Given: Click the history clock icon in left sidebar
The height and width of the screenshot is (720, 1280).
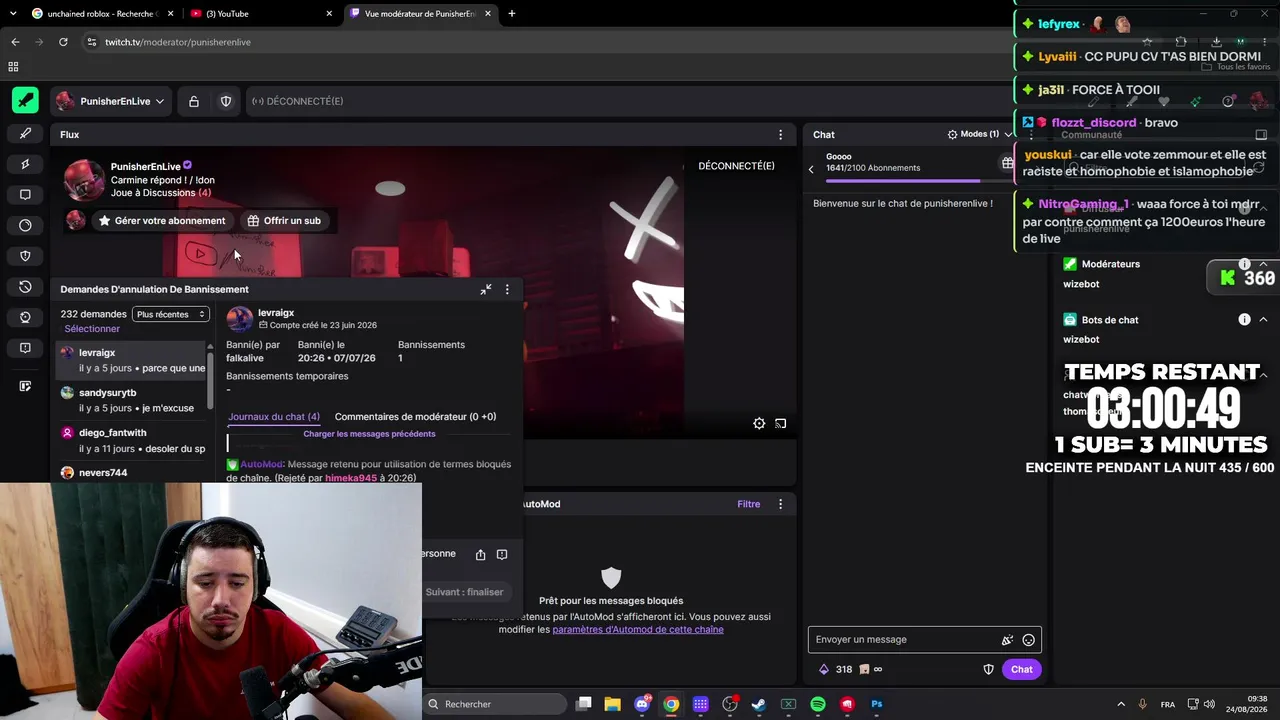Looking at the screenshot, I should click(25, 287).
